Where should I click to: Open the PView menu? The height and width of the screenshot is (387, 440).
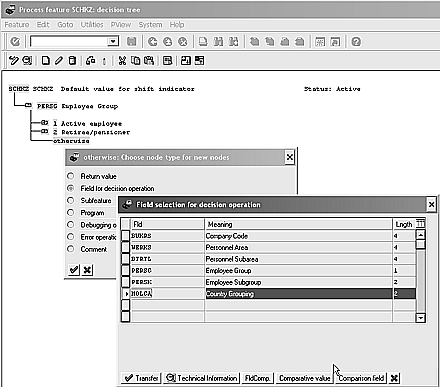[121, 25]
